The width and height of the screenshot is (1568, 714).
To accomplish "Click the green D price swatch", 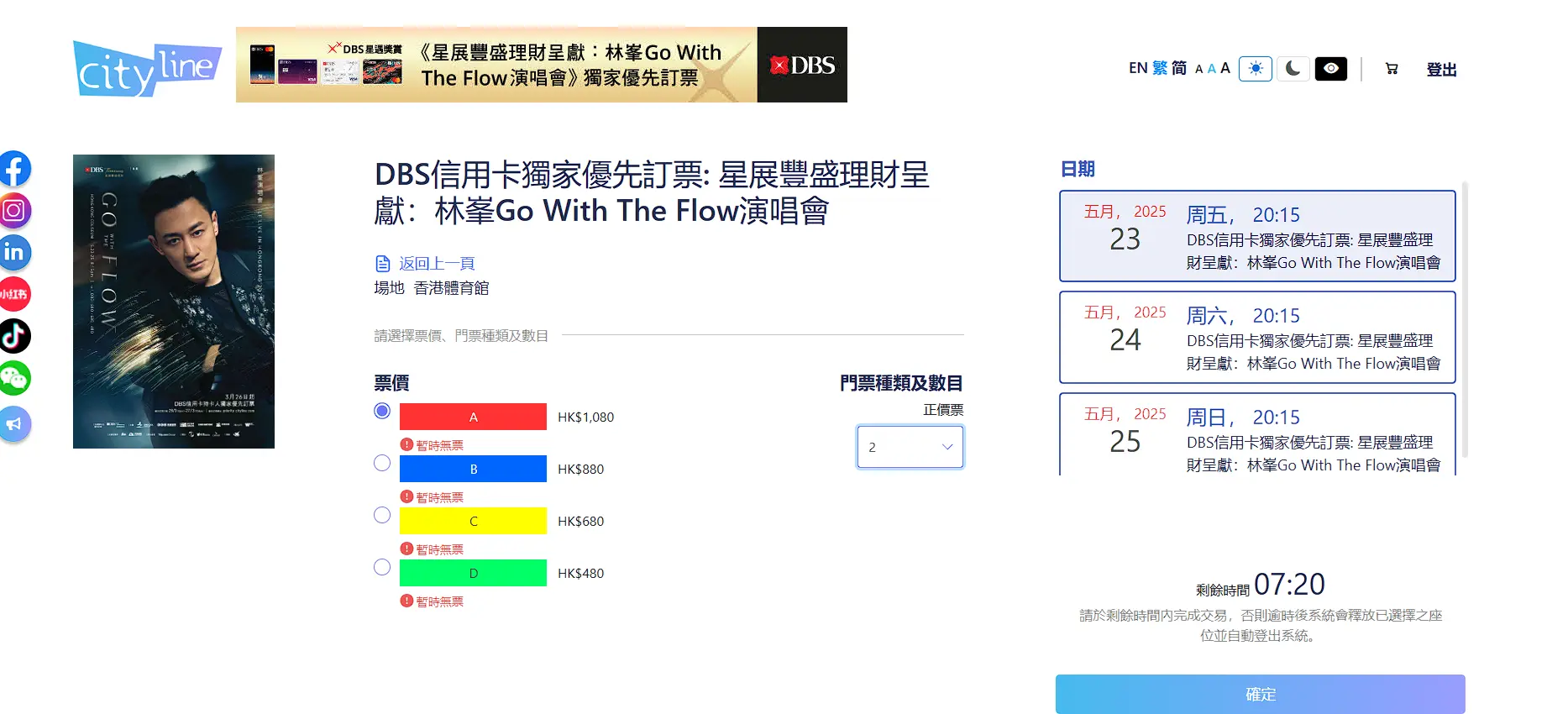I will click(473, 573).
